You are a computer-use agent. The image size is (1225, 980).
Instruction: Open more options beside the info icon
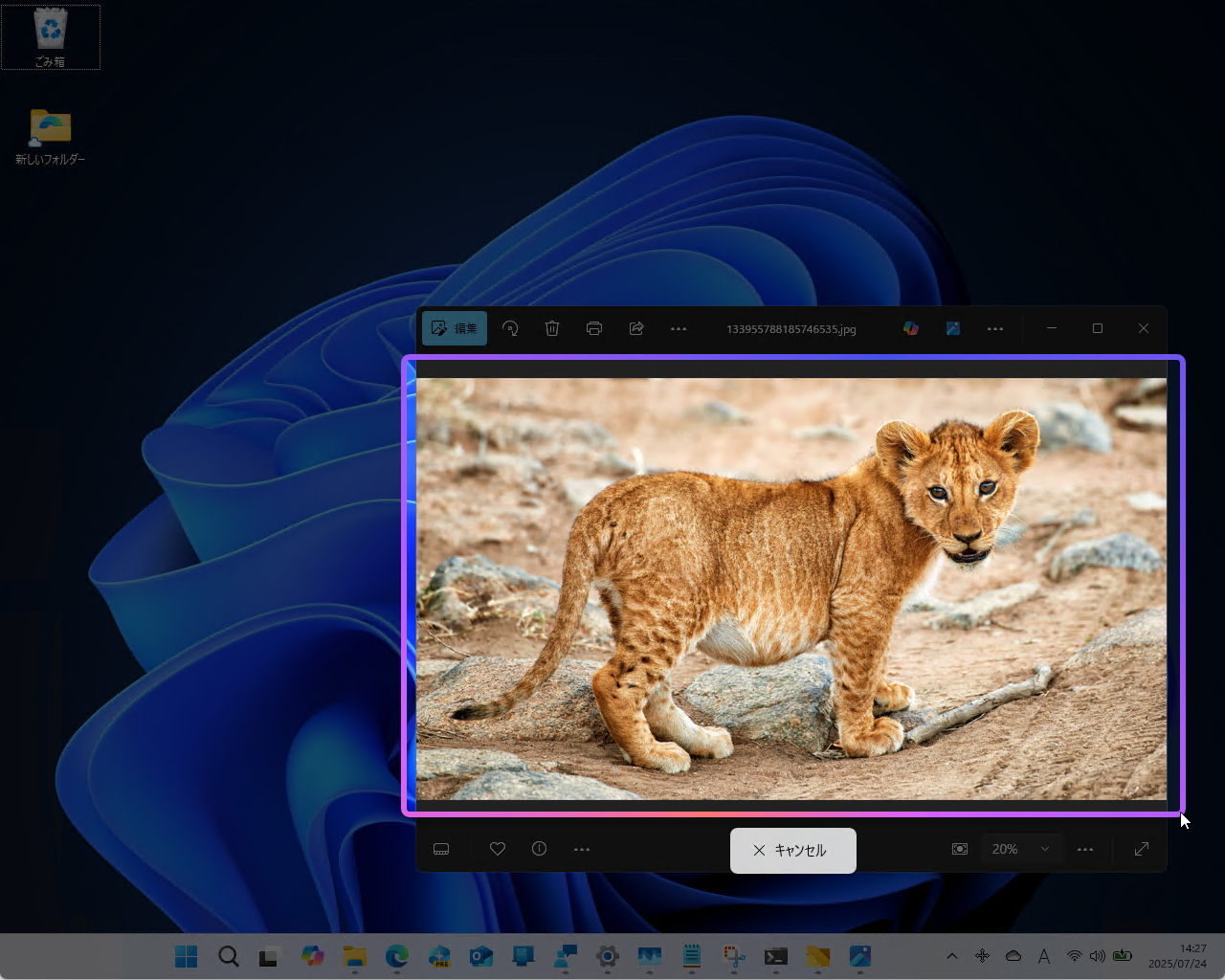(x=582, y=849)
